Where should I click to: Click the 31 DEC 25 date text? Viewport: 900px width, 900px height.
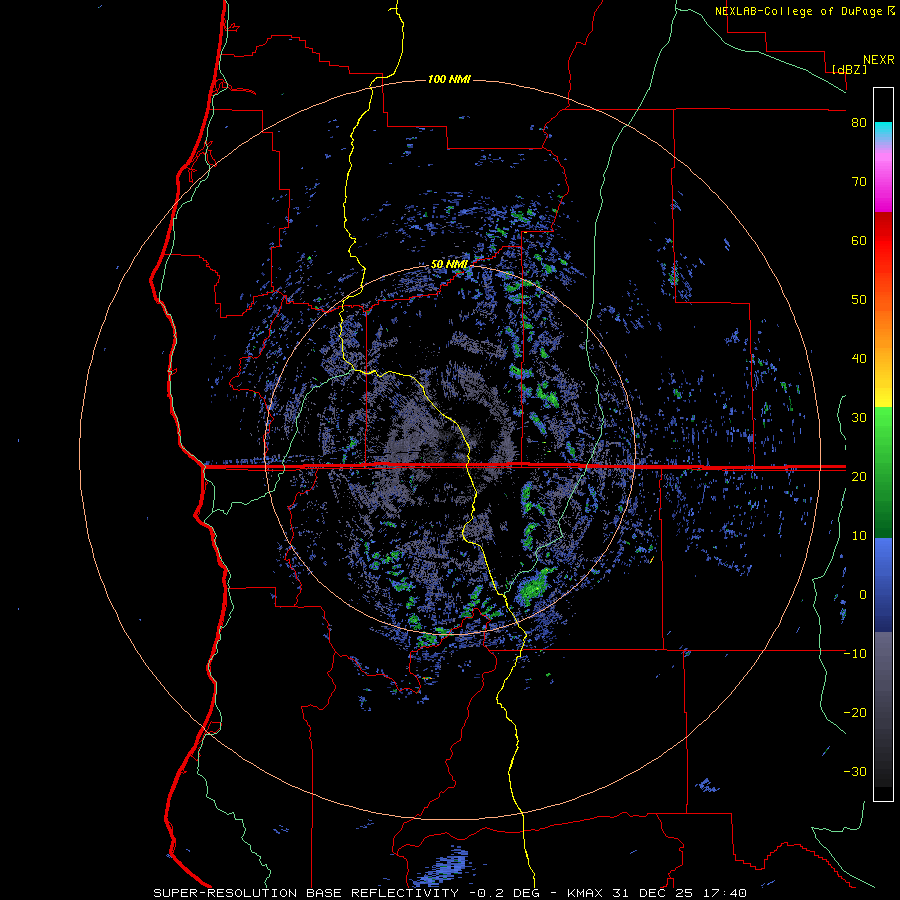click(655, 893)
